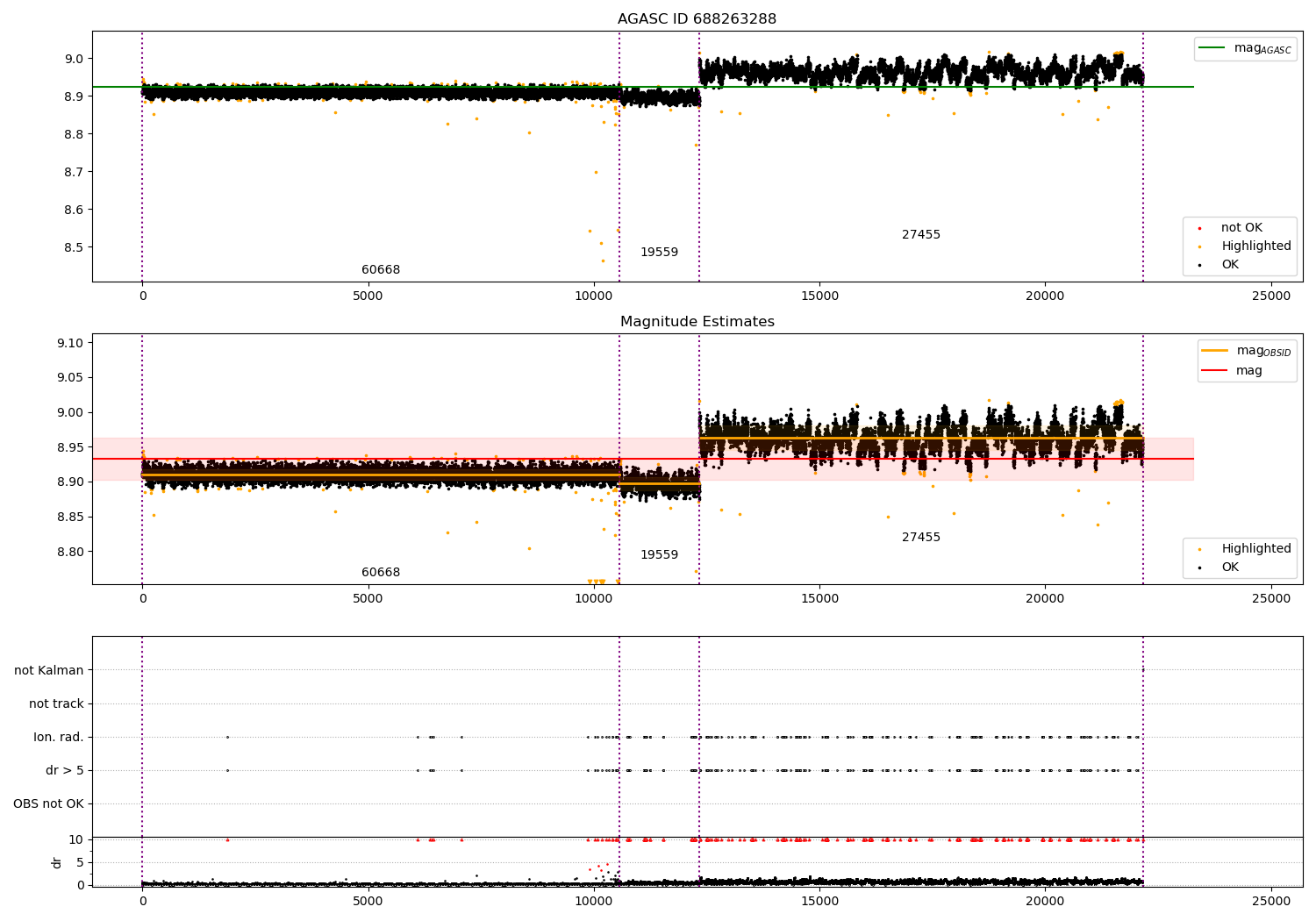Screen dimensions: 1316x921
Task: Click the 'not track' row label
Action: pos(56,704)
